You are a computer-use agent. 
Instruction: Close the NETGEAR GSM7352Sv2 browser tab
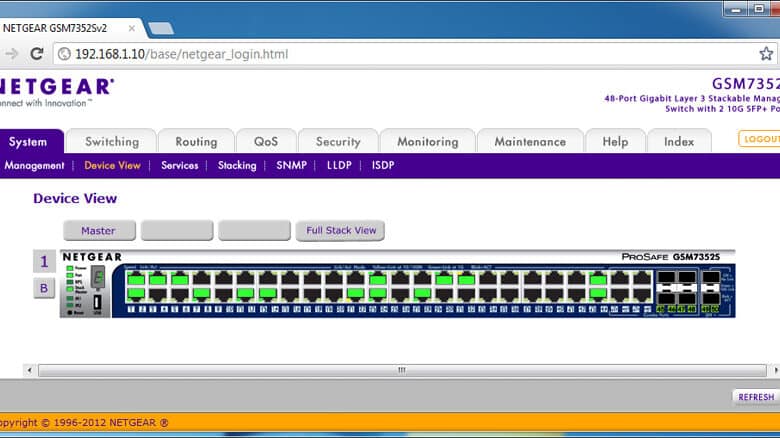pyautogui.click(x=131, y=28)
